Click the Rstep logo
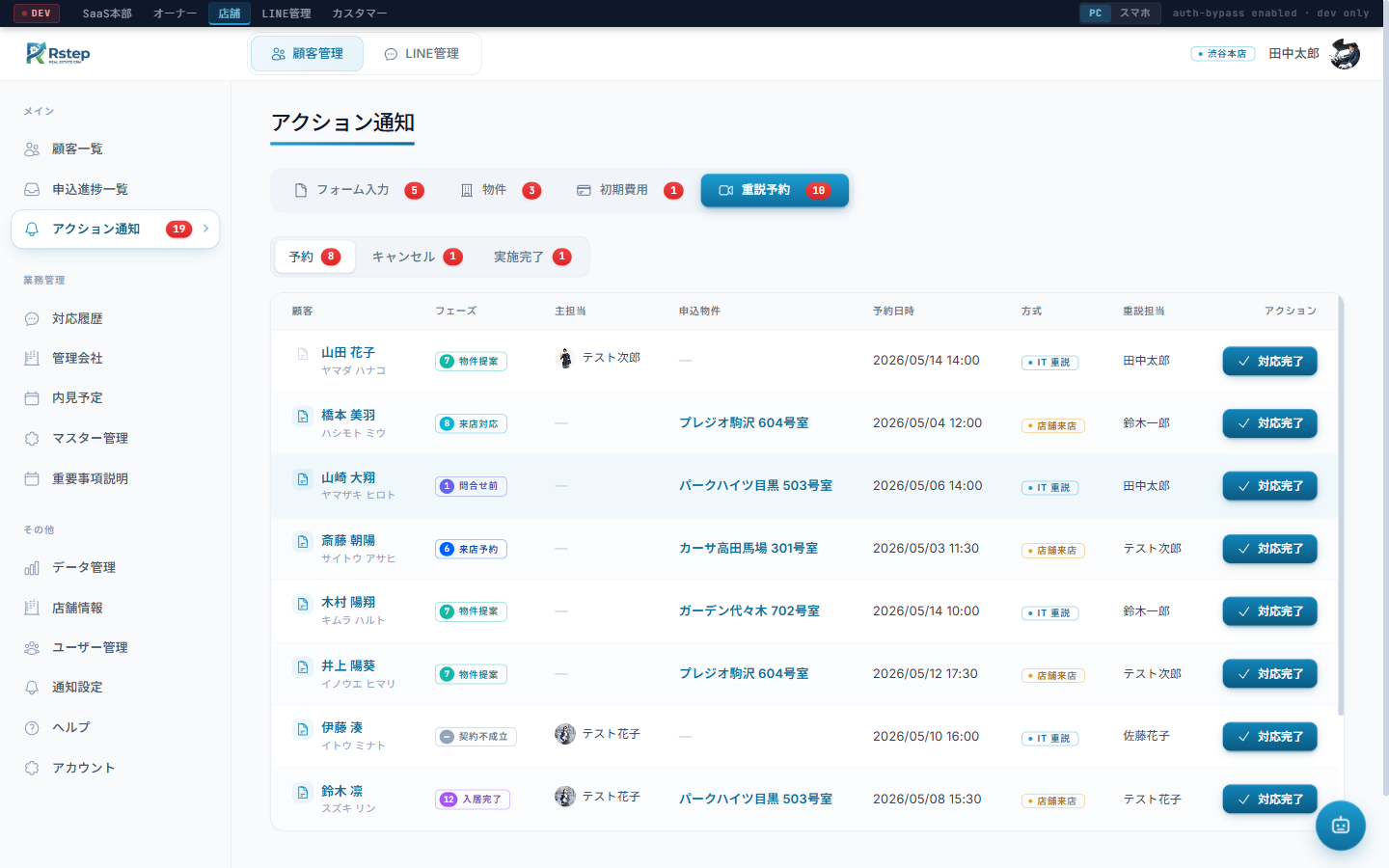 tap(58, 53)
